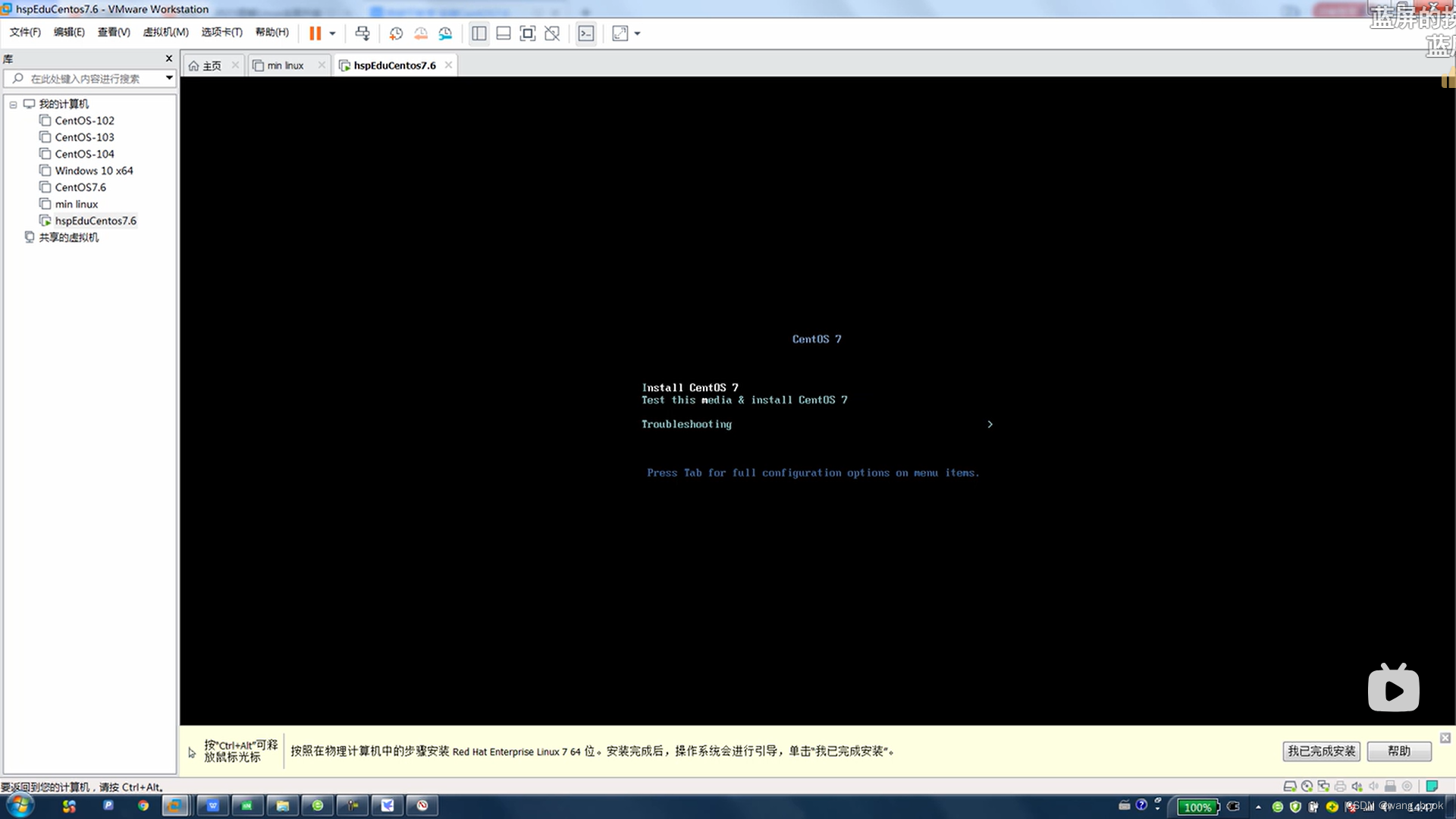
Task: Close the library panel
Action: 168,58
